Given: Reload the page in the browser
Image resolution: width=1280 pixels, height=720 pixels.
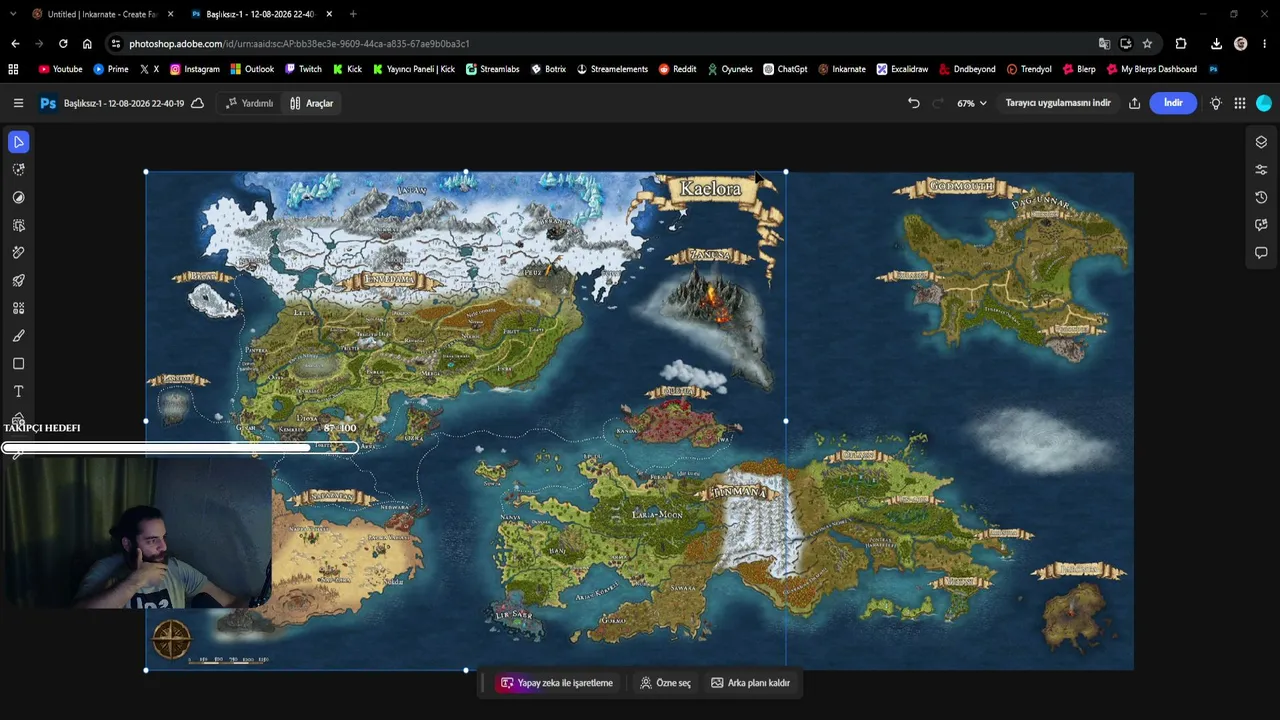Looking at the screenshot, I should 63,44.
